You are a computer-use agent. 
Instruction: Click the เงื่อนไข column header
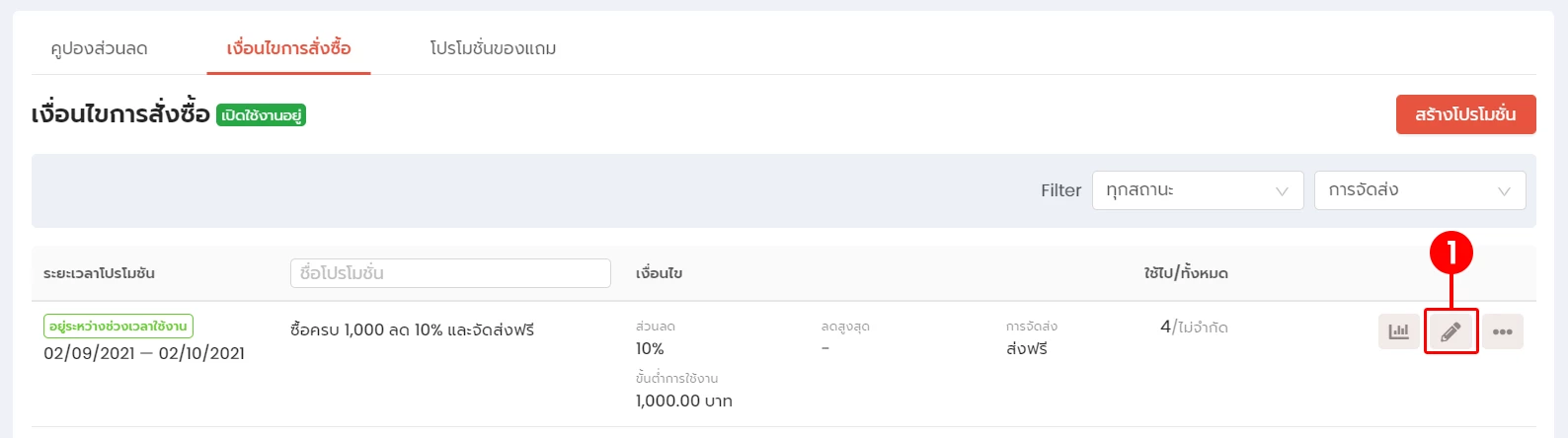(x=659, y=273)
